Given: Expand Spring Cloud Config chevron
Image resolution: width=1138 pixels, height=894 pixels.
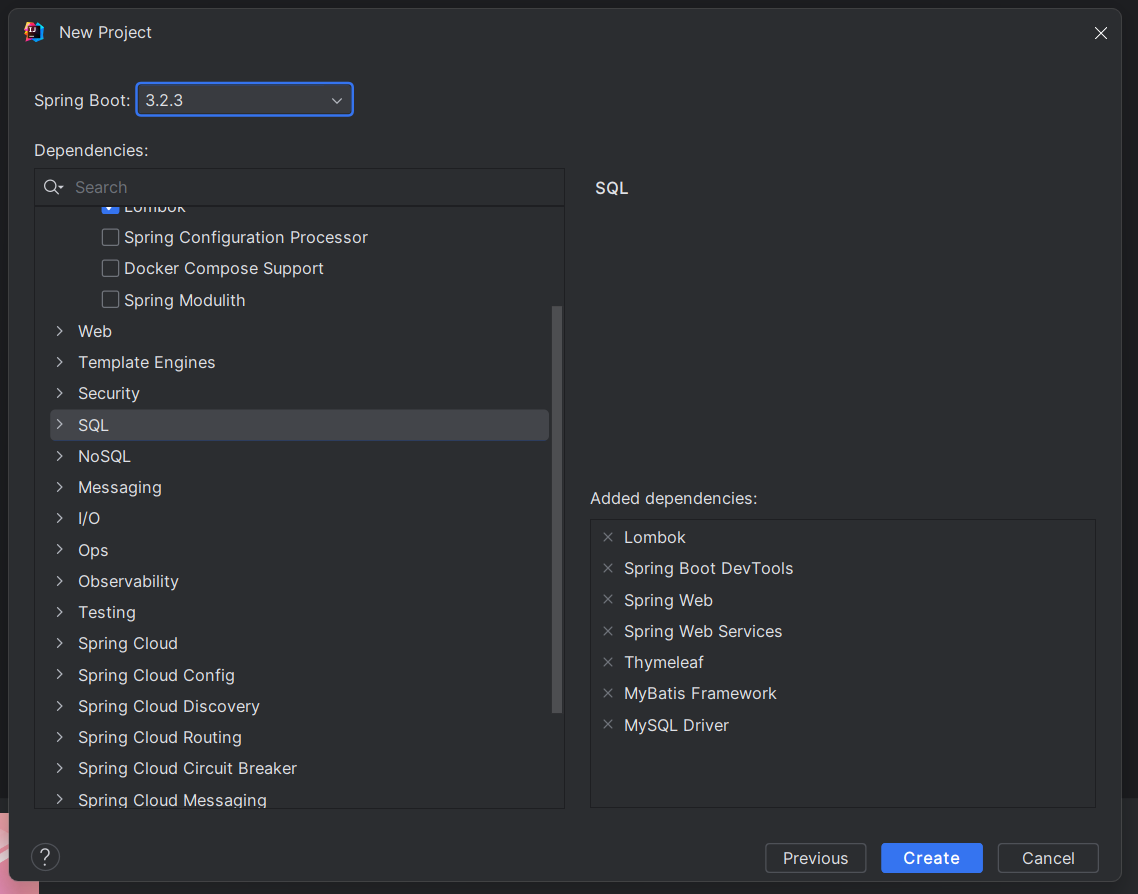Looking at the screenshot, I should [60, 675].
